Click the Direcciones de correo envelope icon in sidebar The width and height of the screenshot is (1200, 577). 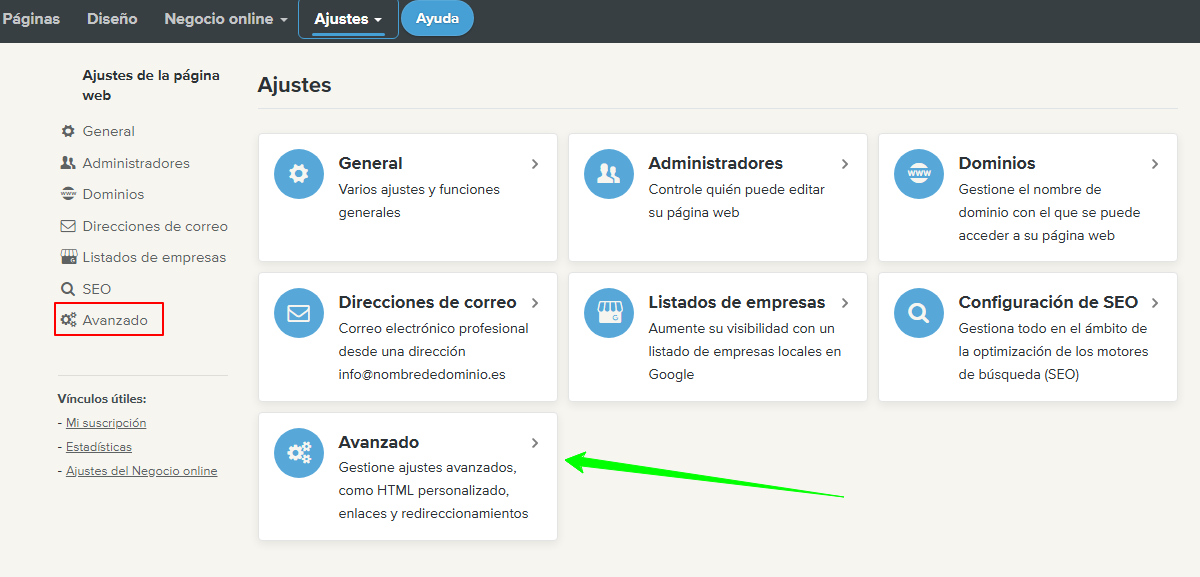click(68, 226)
